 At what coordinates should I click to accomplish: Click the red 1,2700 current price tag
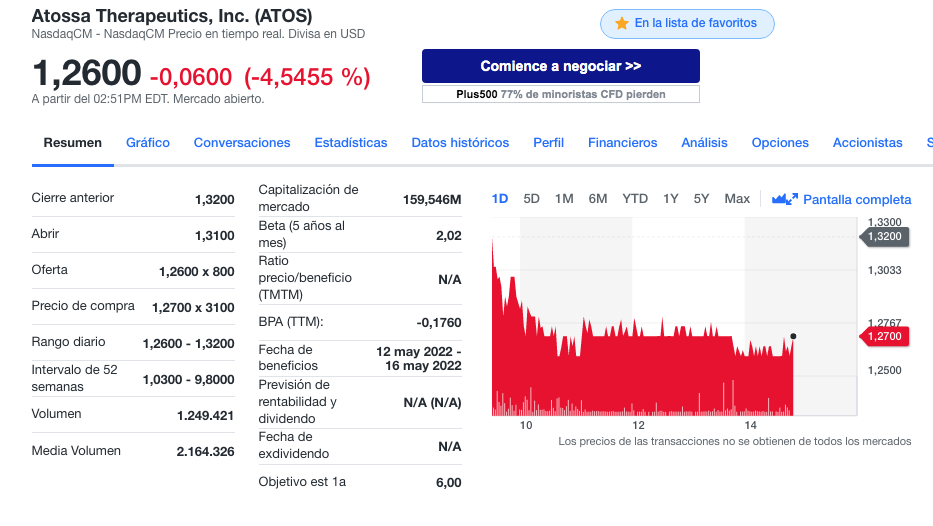coord(884,336)
